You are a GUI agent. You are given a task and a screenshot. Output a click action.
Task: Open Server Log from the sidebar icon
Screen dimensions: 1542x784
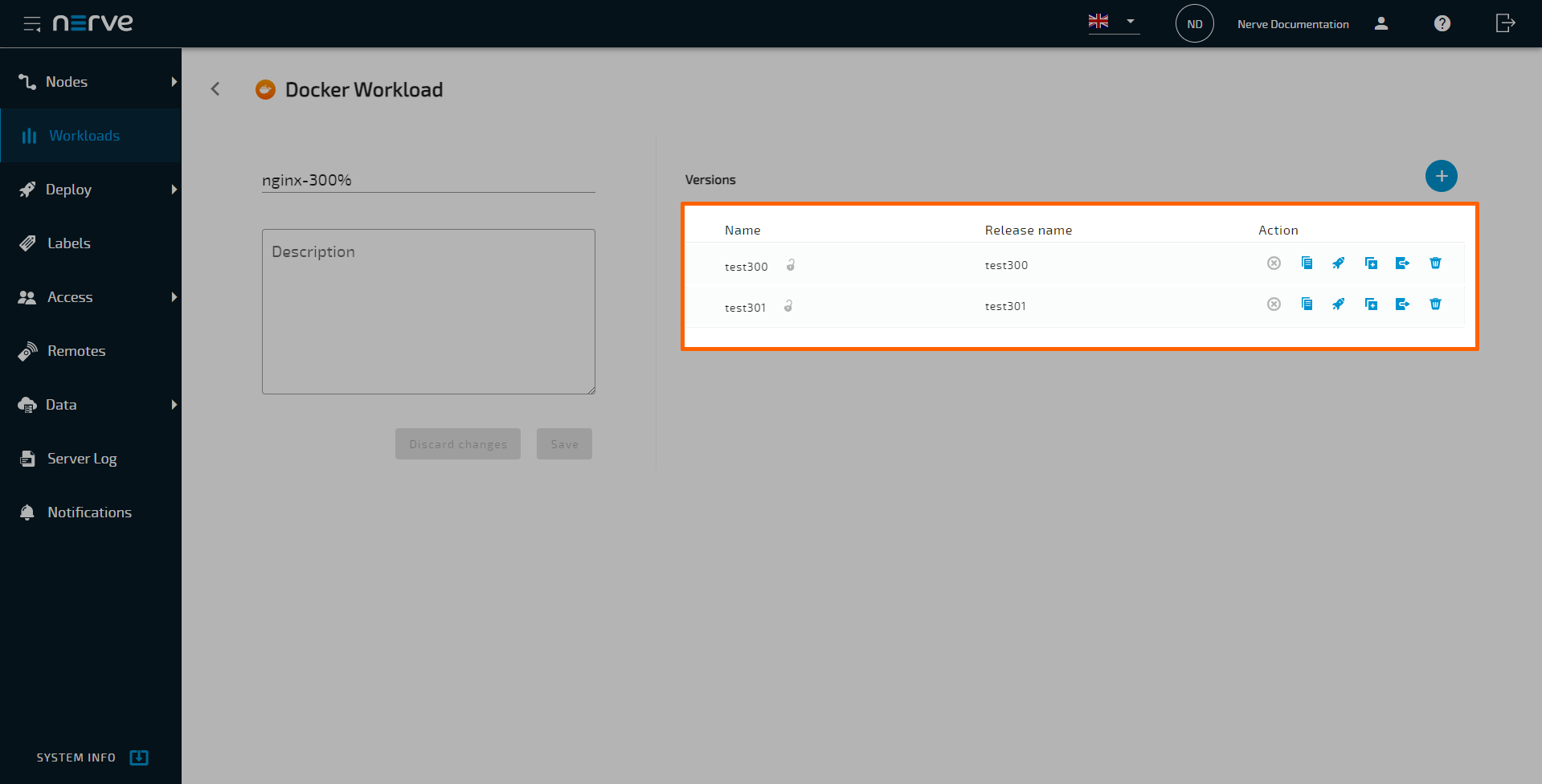(27, 458)
